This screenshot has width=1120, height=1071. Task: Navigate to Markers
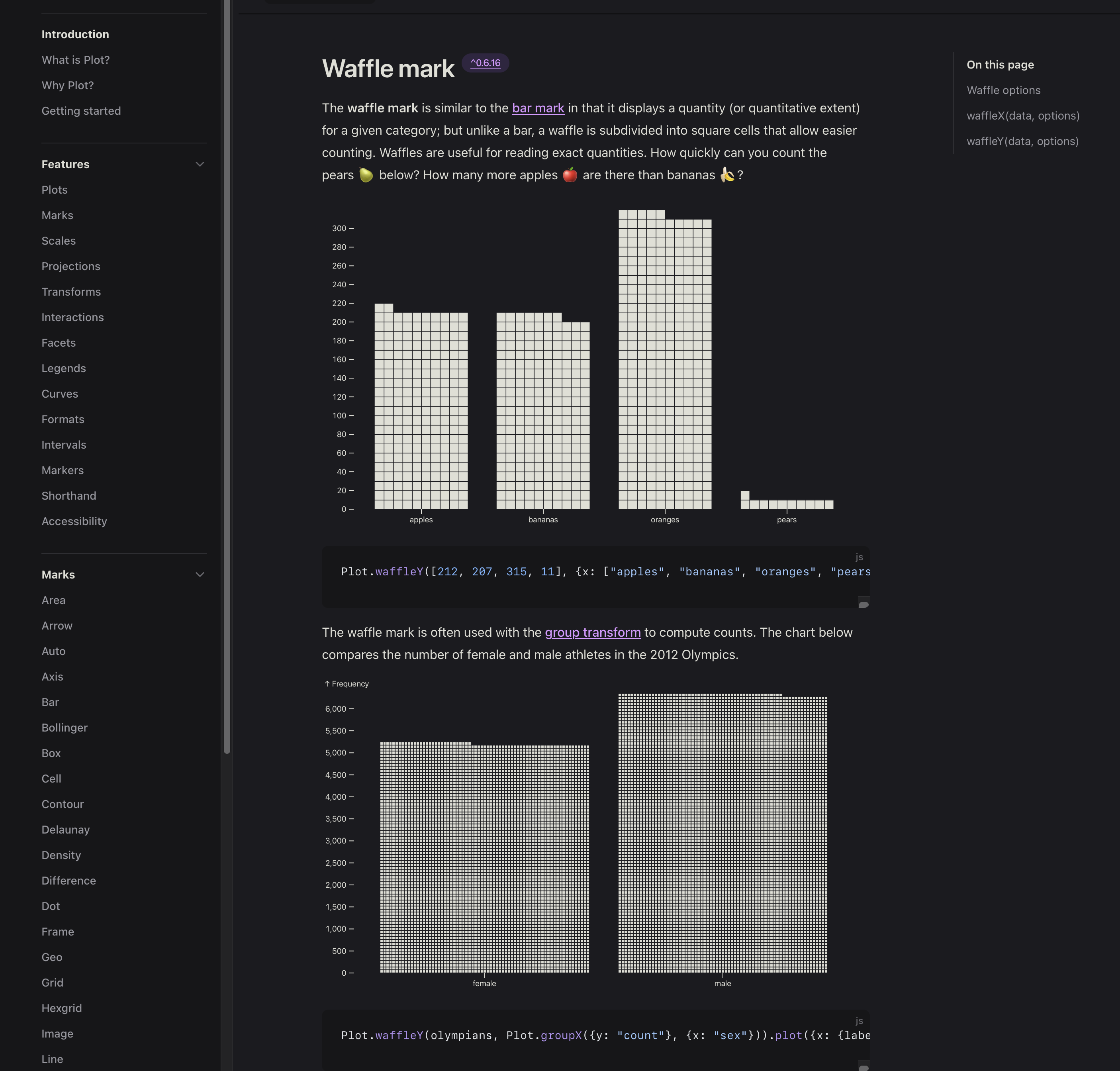62,471
